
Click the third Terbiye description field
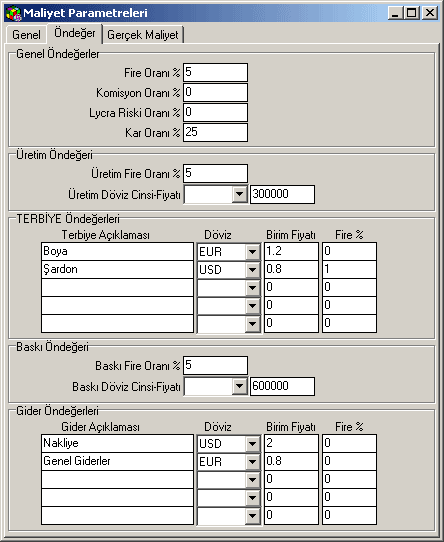point(117,287)
